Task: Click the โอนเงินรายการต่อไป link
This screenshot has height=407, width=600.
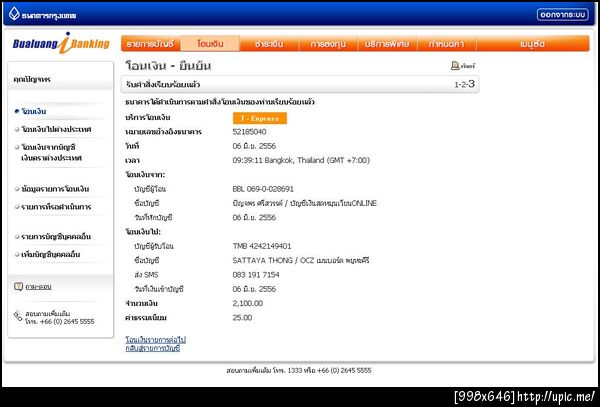Action: (156, 340)
